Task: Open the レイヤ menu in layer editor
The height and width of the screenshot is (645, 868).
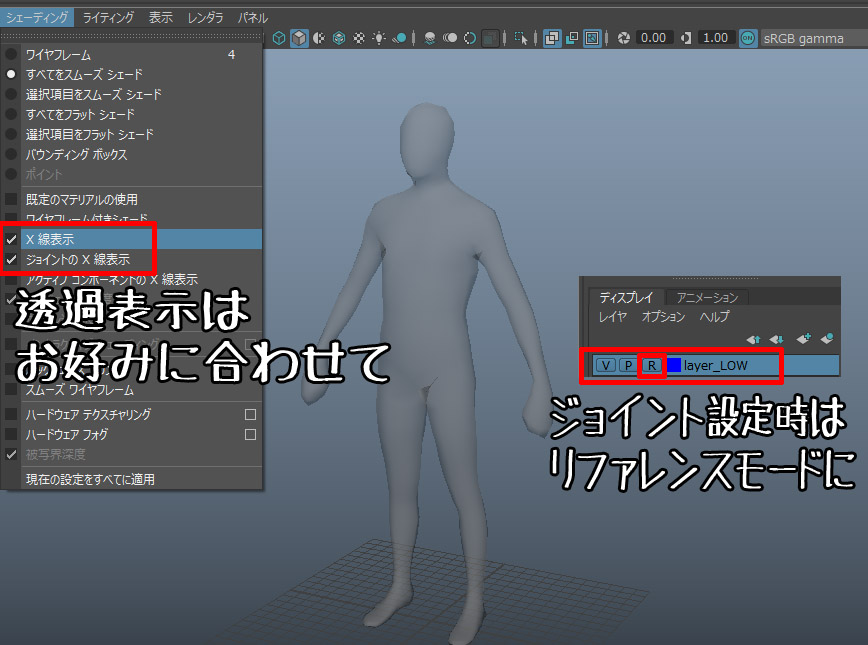Action: pos(612,317)
